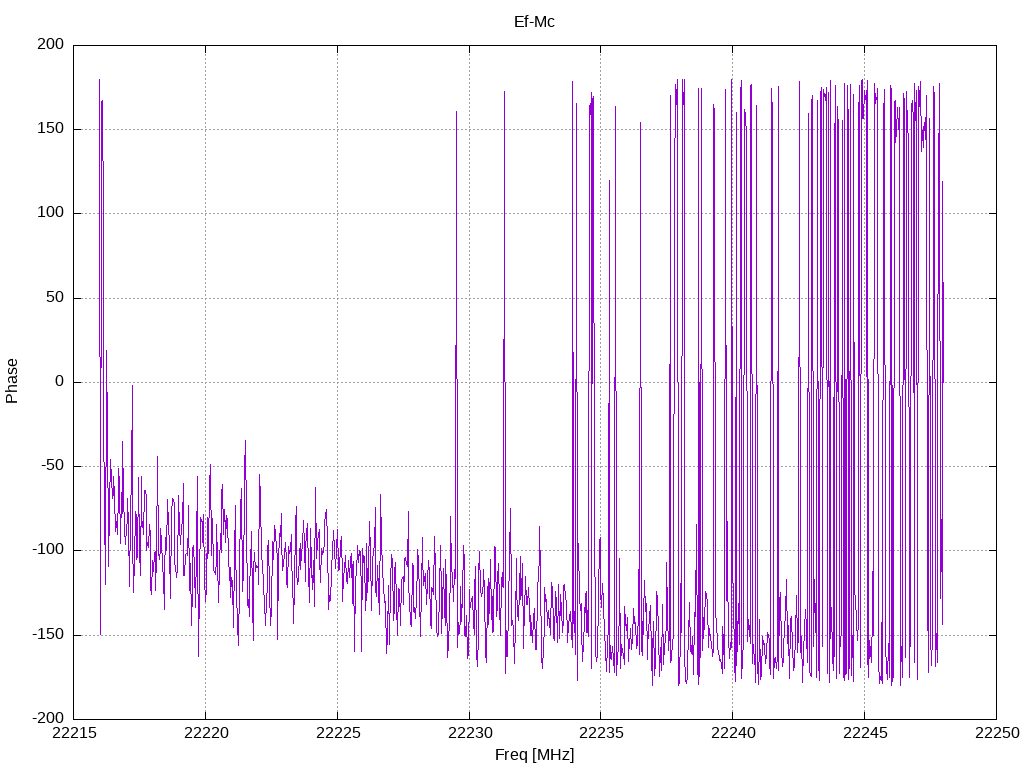Click the y-axis value -200
The image size is (1024, 768).
(48, 718)
